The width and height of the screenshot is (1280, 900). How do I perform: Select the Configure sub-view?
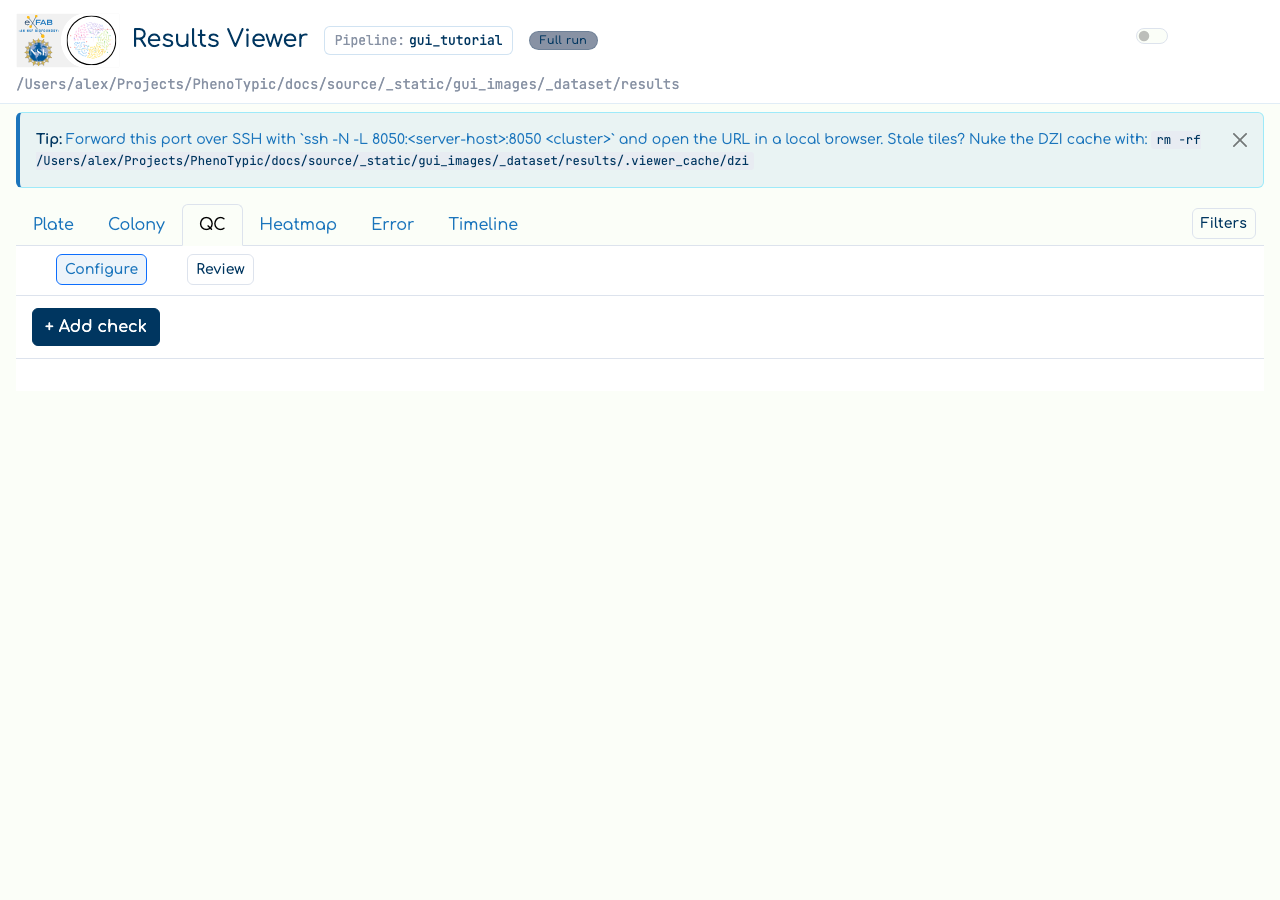[x=101, y=270]
